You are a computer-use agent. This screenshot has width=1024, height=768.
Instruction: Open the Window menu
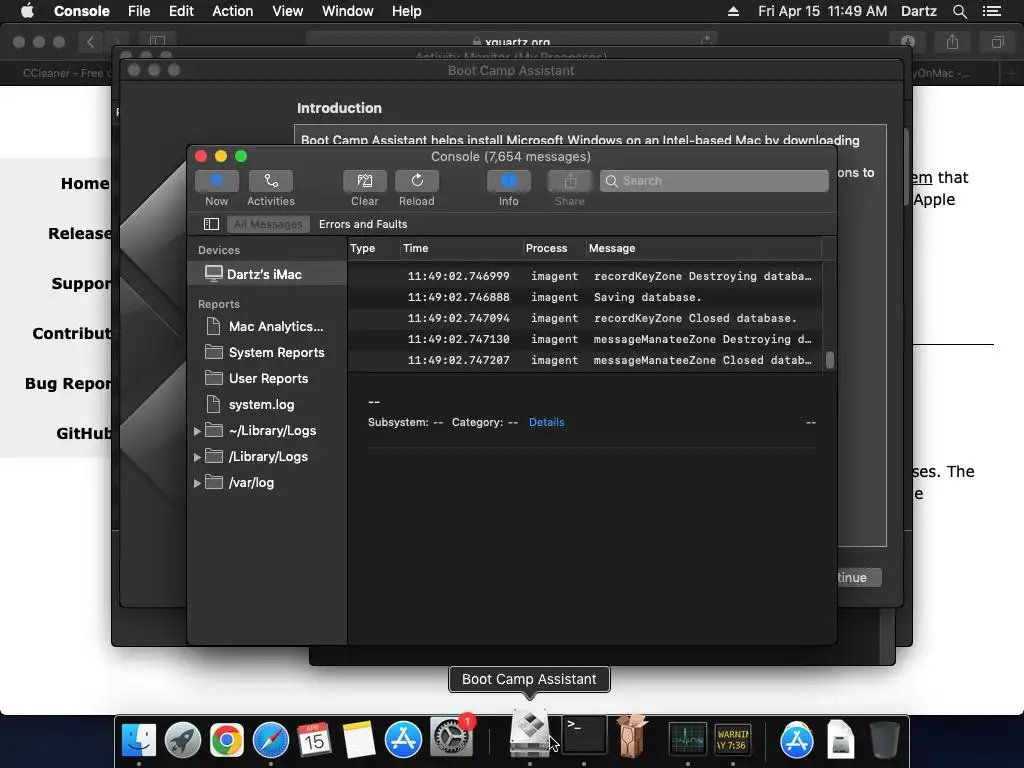tap(347, 11)
